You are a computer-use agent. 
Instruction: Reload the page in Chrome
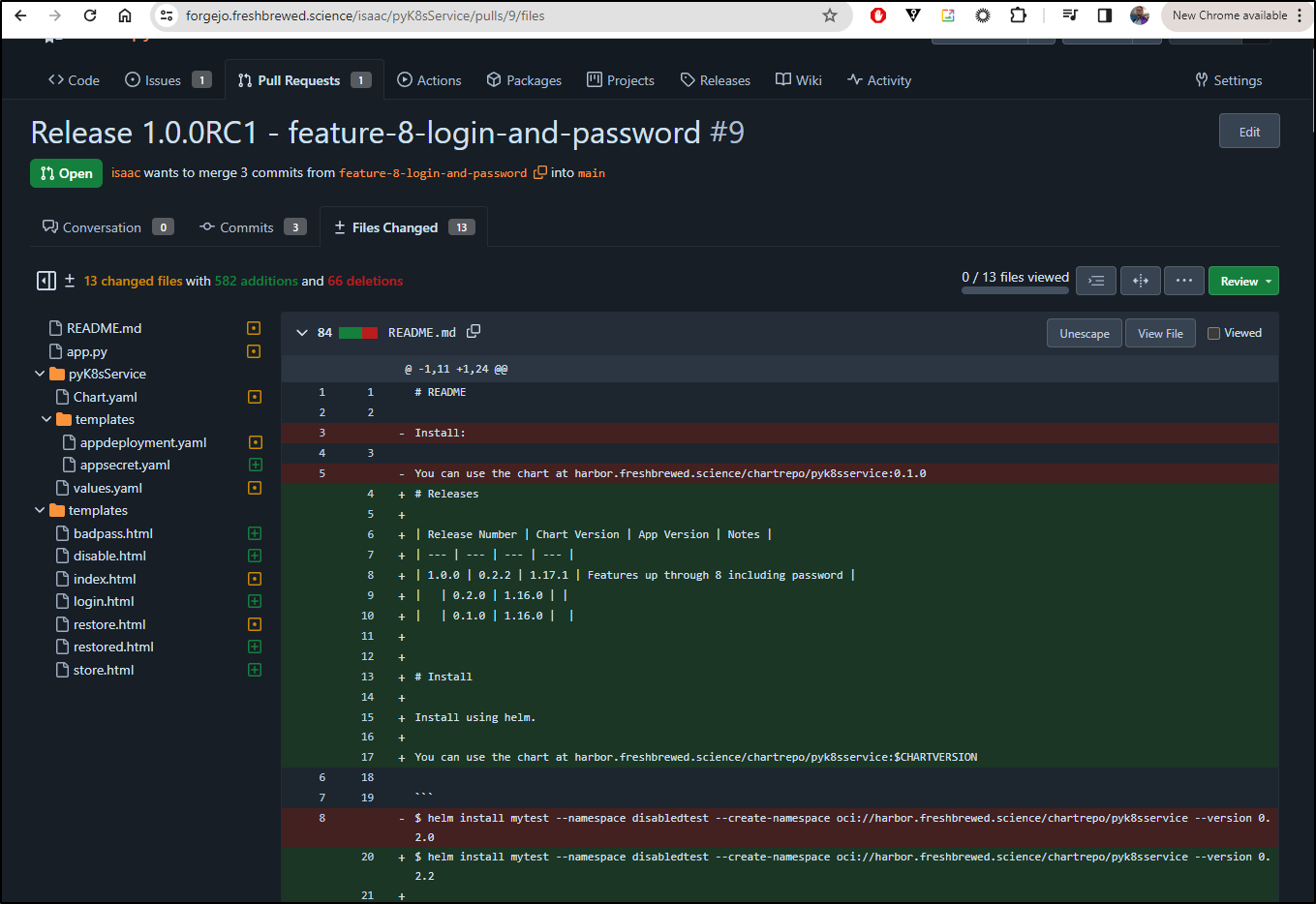90,15
